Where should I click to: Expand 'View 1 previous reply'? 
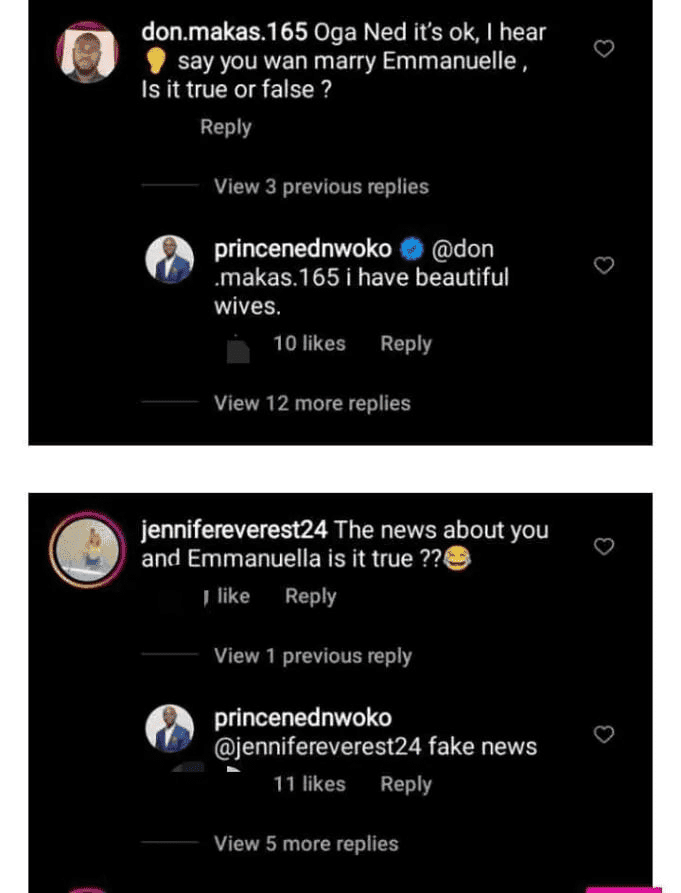coord(313,656)
